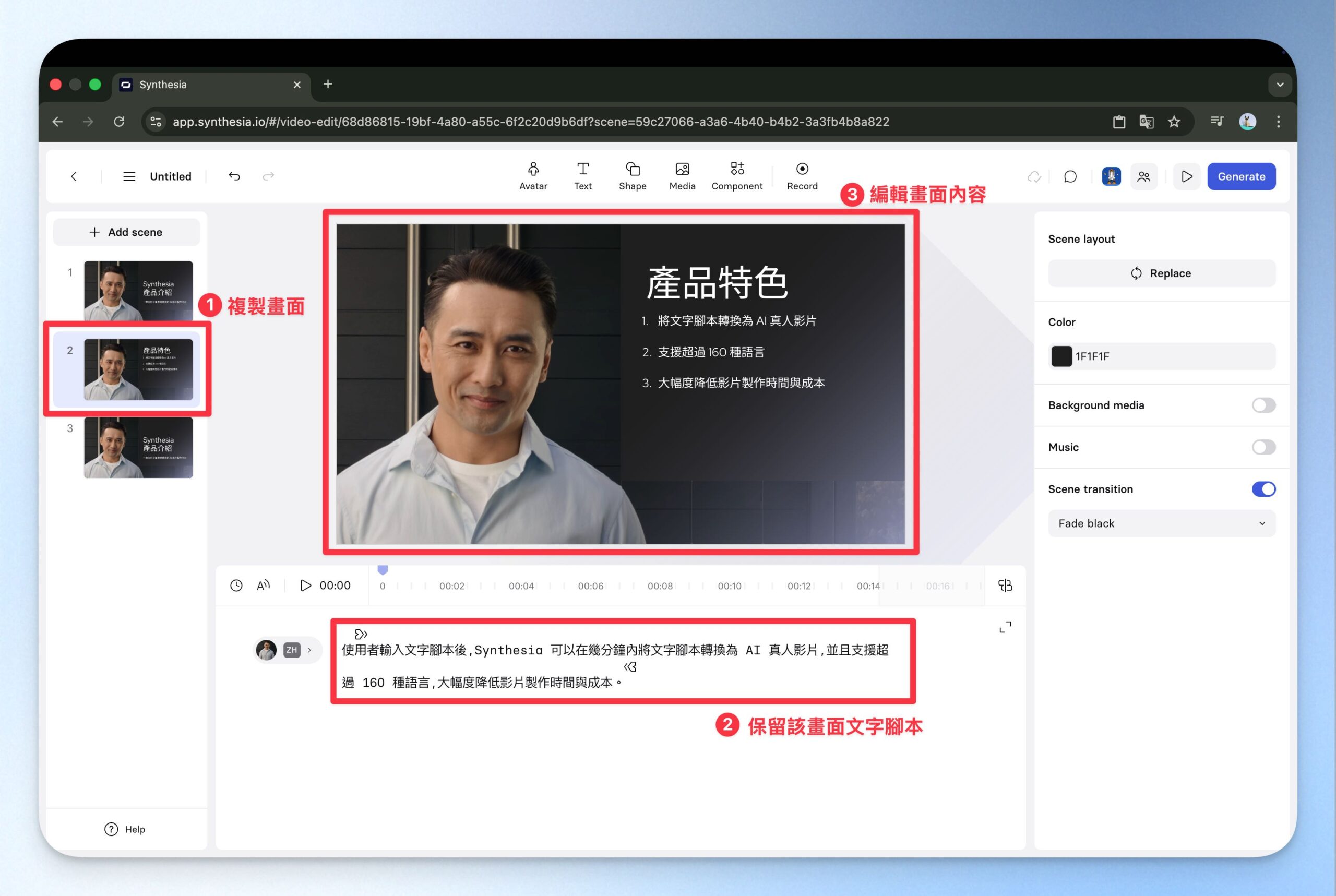Open the hamburger menu beside Untitled
The height and width of the screenshot is (896, 1336).
pos(129,176)
